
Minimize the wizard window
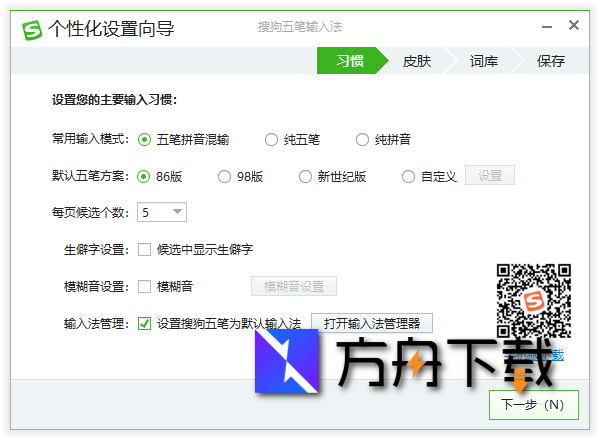[547, 27]
